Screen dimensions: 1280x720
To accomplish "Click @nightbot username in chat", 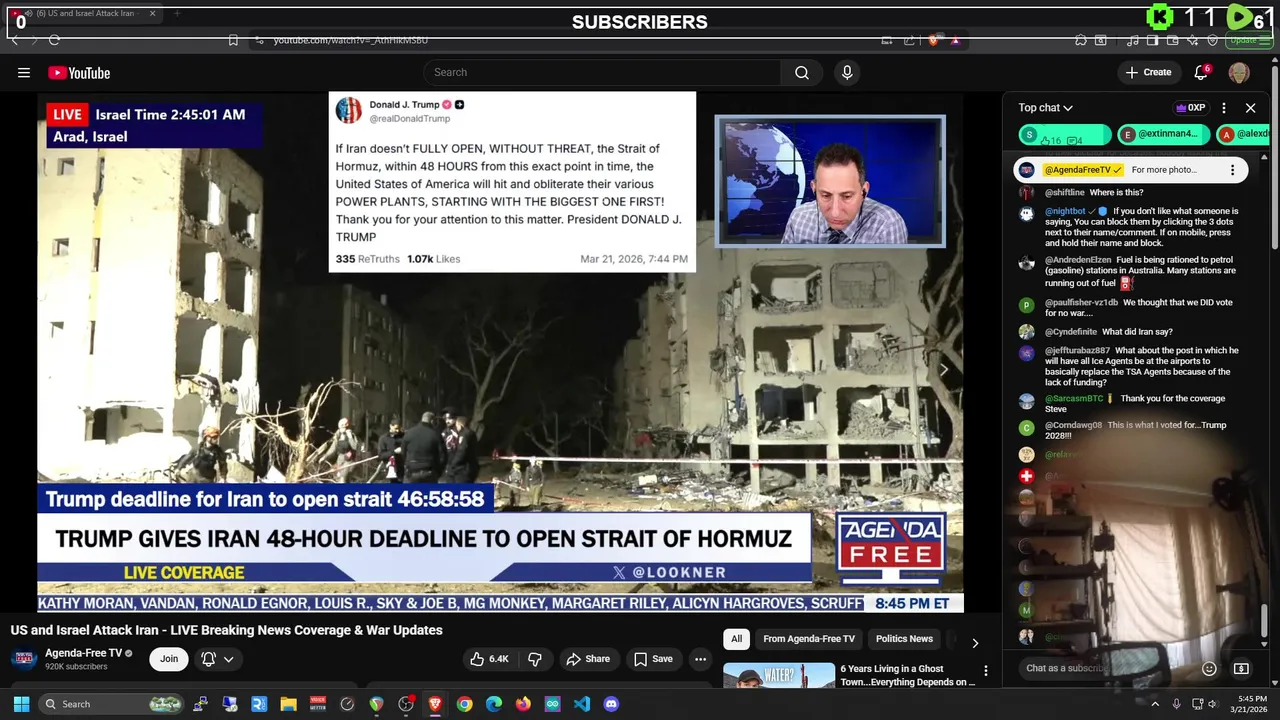I will [1064, 212].
